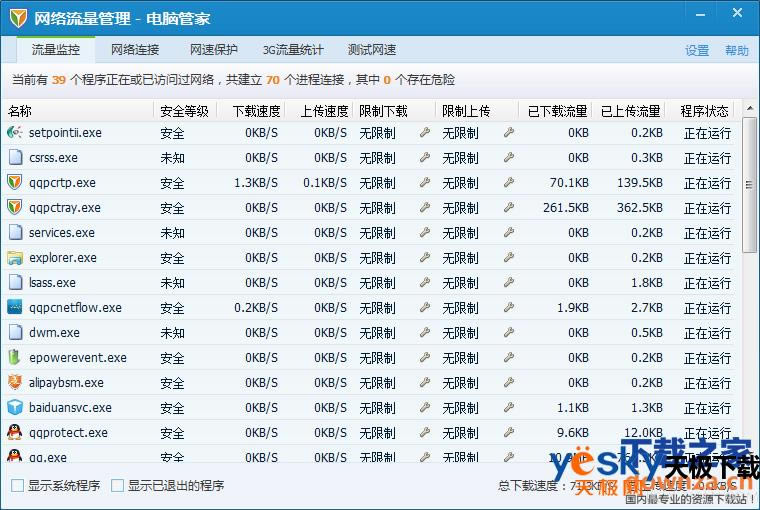
Task: Open 设置 link at top right
Action: pyautogui.click(x=697, y=51)
